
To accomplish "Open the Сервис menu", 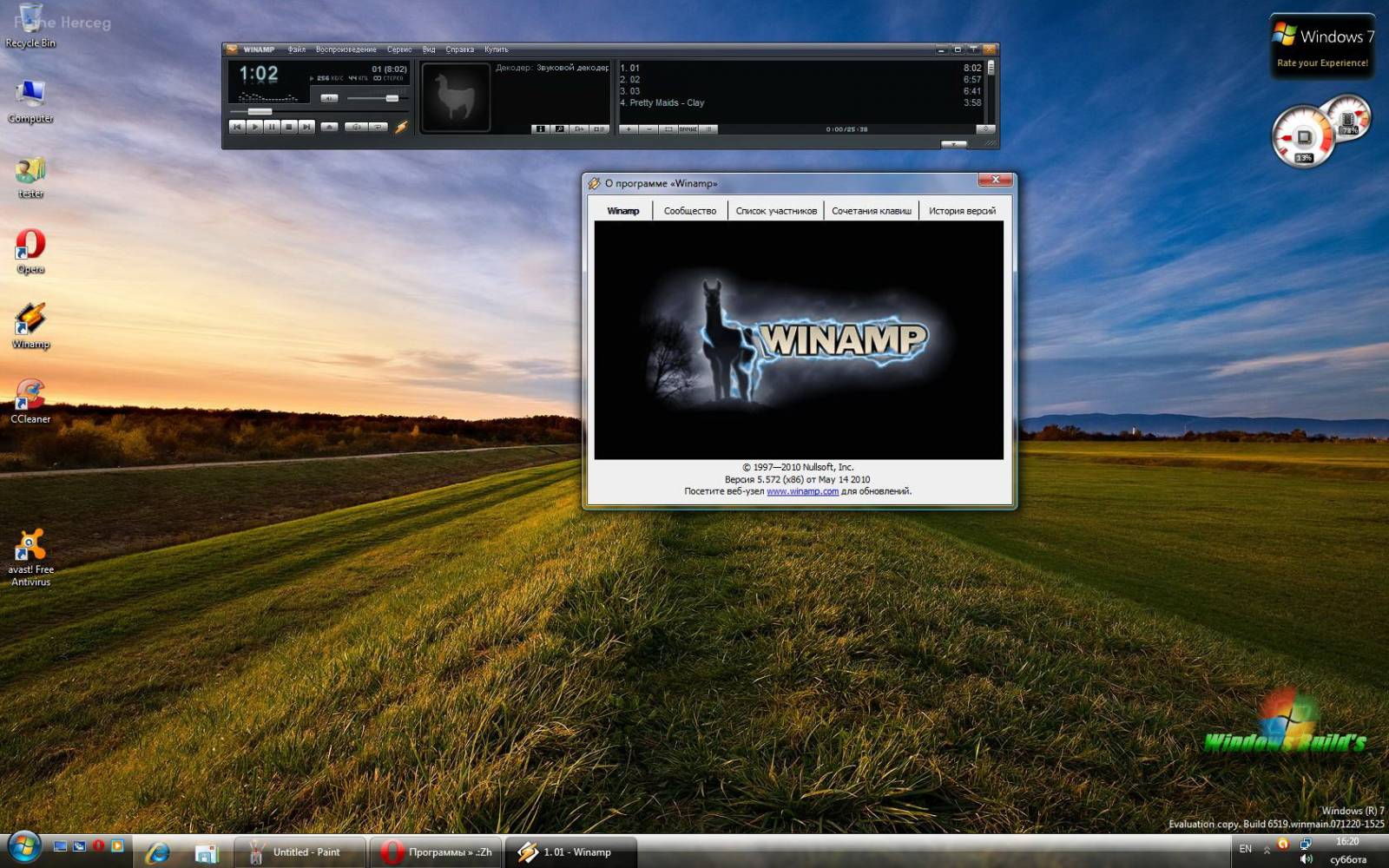I will click(399, 49).
